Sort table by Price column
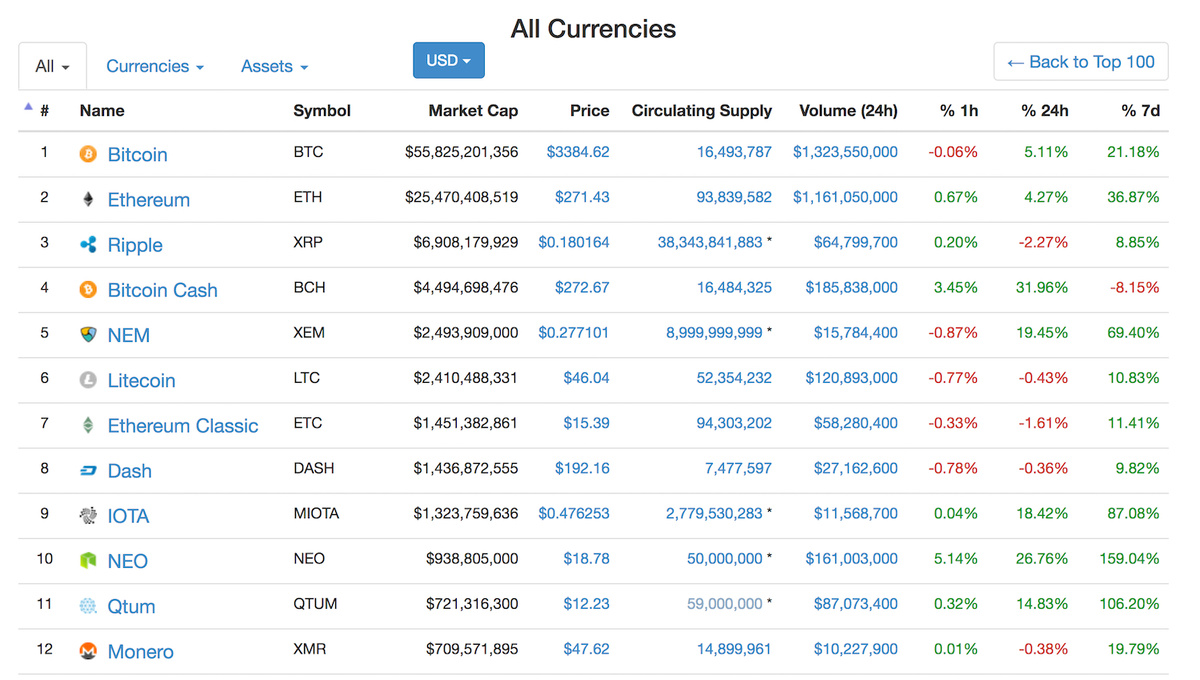Screen dimensions: 1200x680 coord(590,111)
